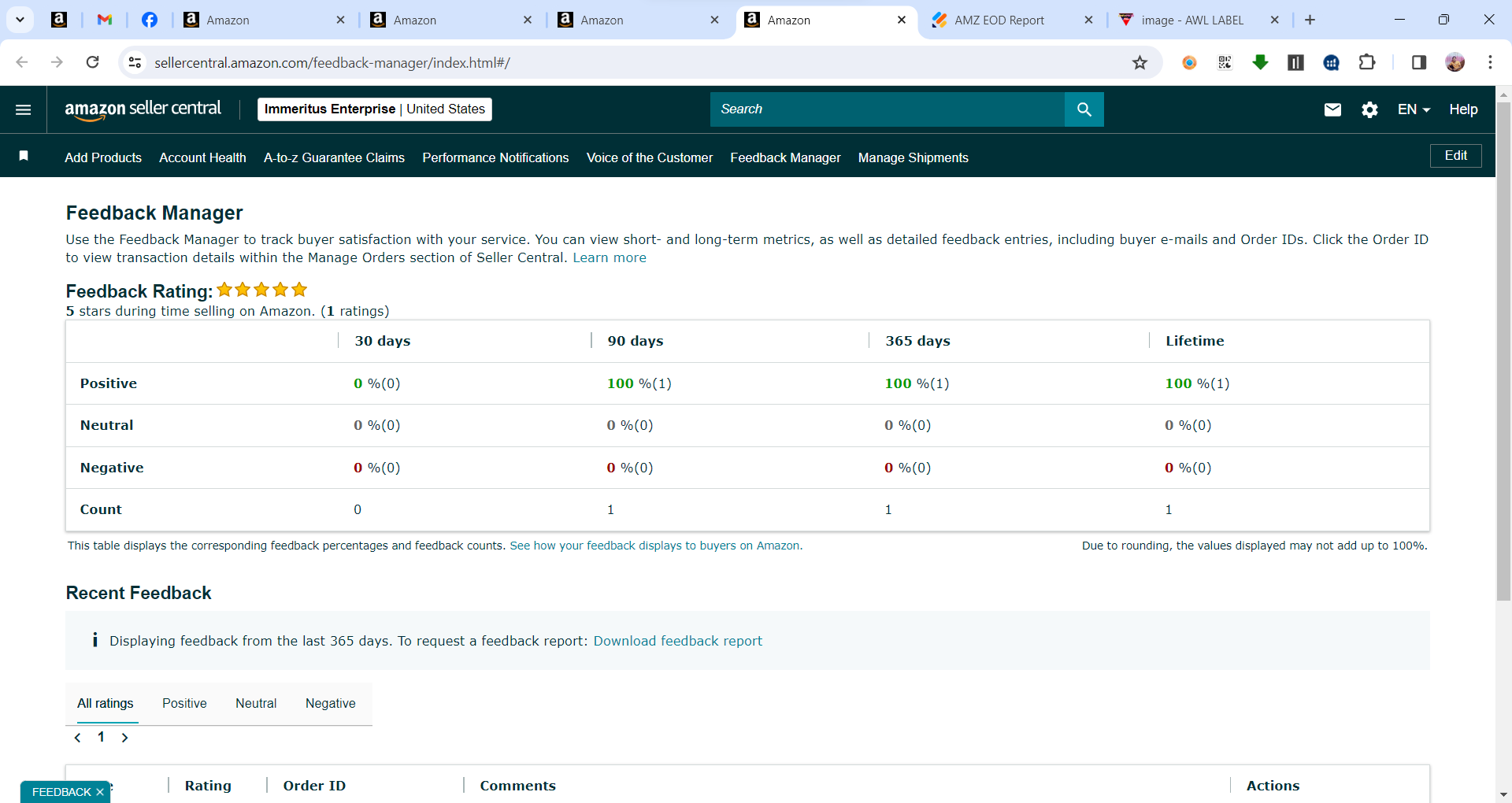The image size is (1512, 803).
Task: Open the Extensions puzzle icon
Action: click(1368, 62)
